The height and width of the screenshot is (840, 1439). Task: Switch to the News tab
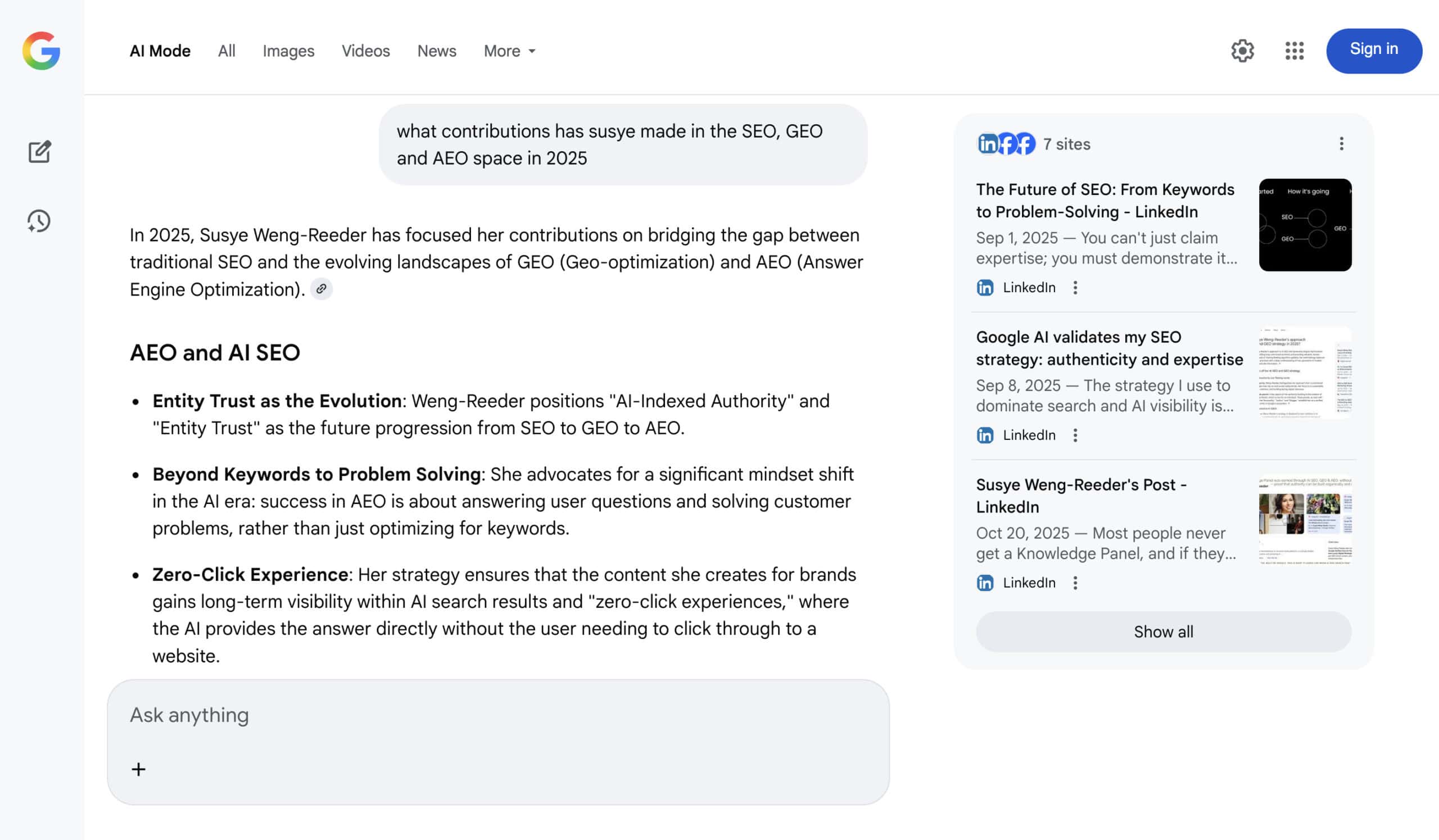(436, 51)
